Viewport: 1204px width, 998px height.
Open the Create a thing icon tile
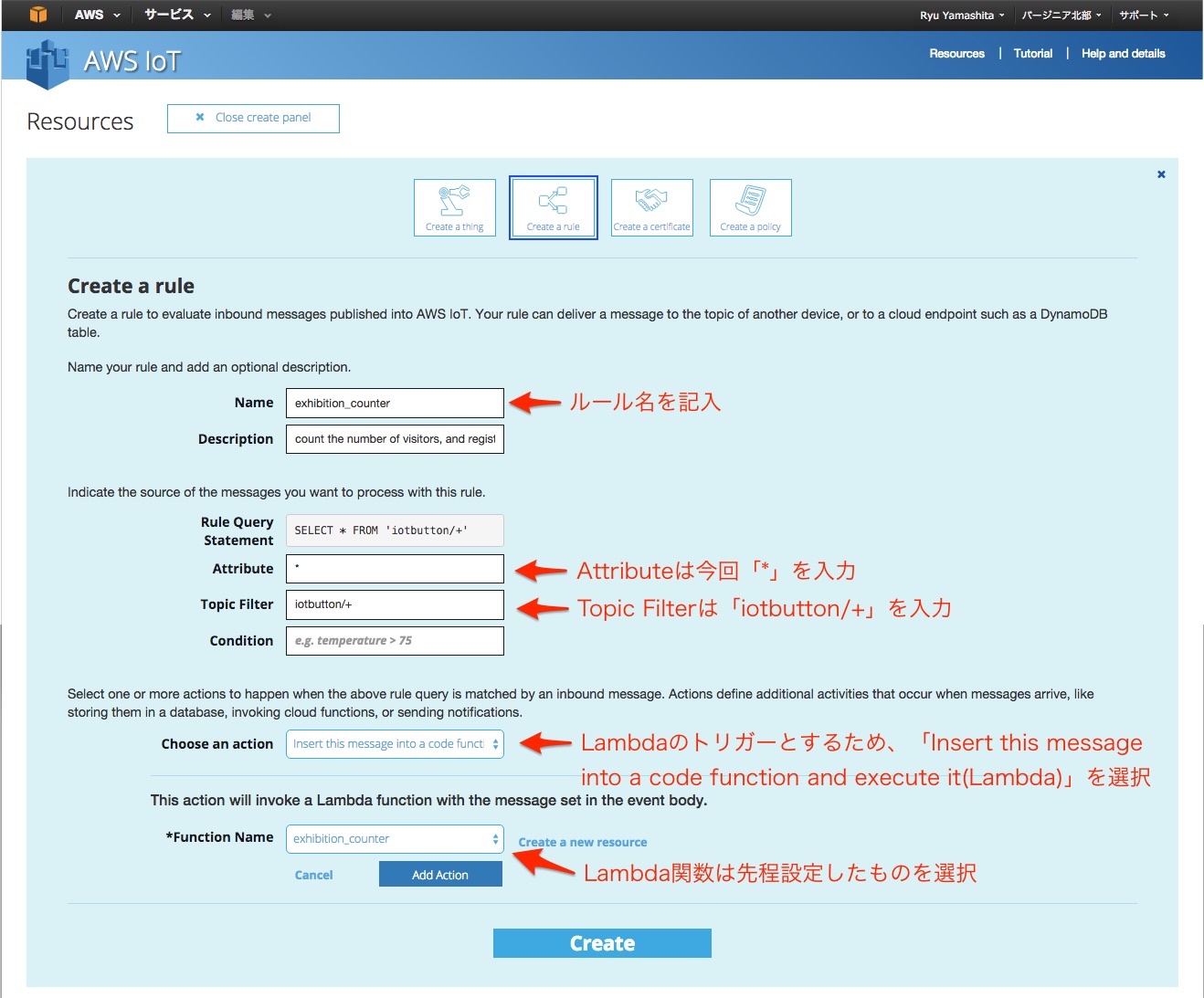pos(455,208)
